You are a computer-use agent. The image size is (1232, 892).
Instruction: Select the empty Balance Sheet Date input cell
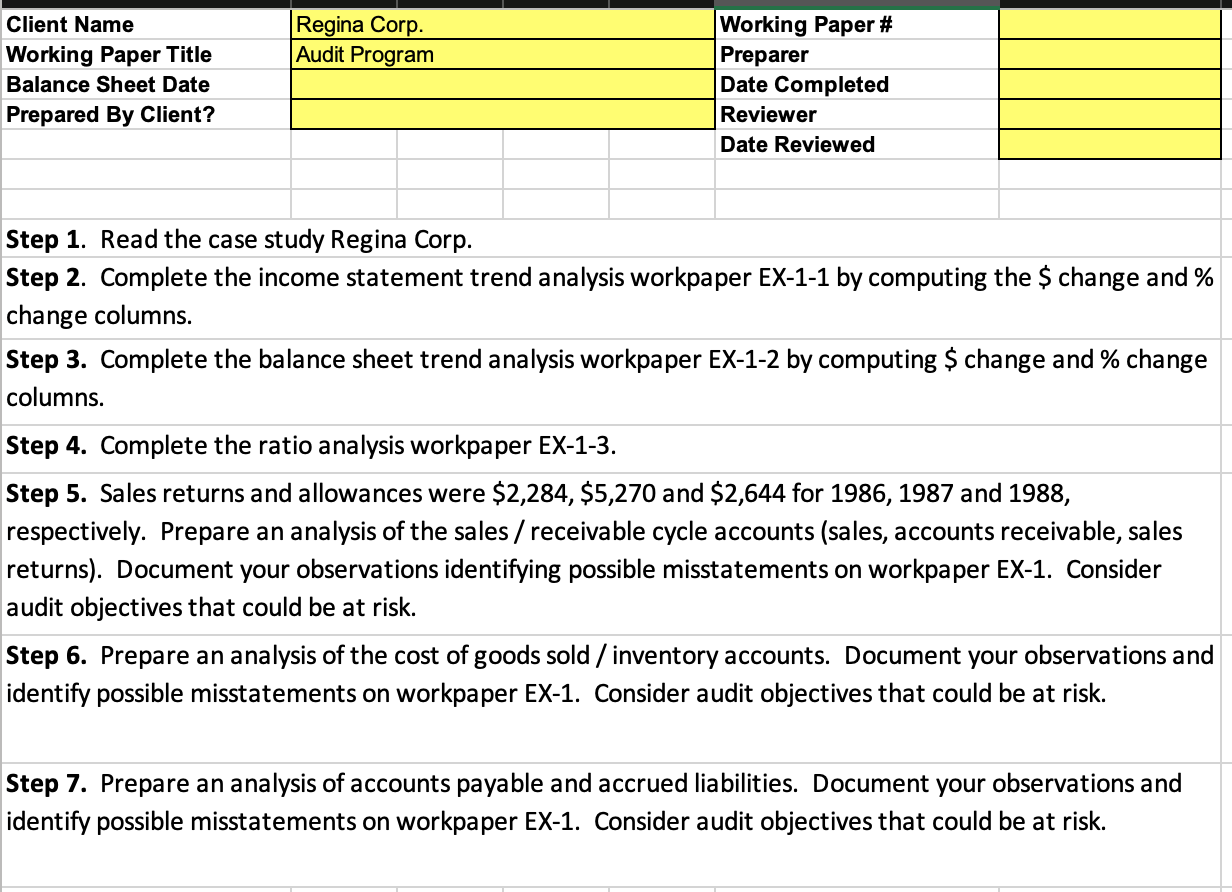pyautogui.click(x=500, y=84)
